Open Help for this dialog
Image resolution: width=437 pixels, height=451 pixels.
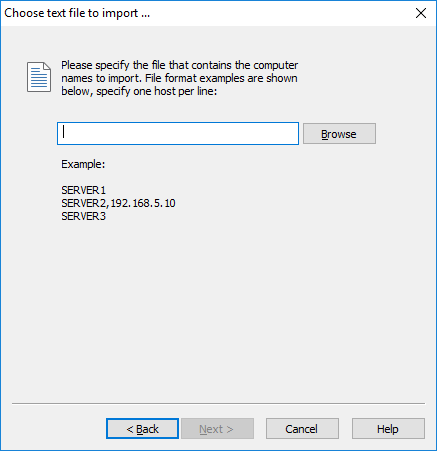pos(388,429)
